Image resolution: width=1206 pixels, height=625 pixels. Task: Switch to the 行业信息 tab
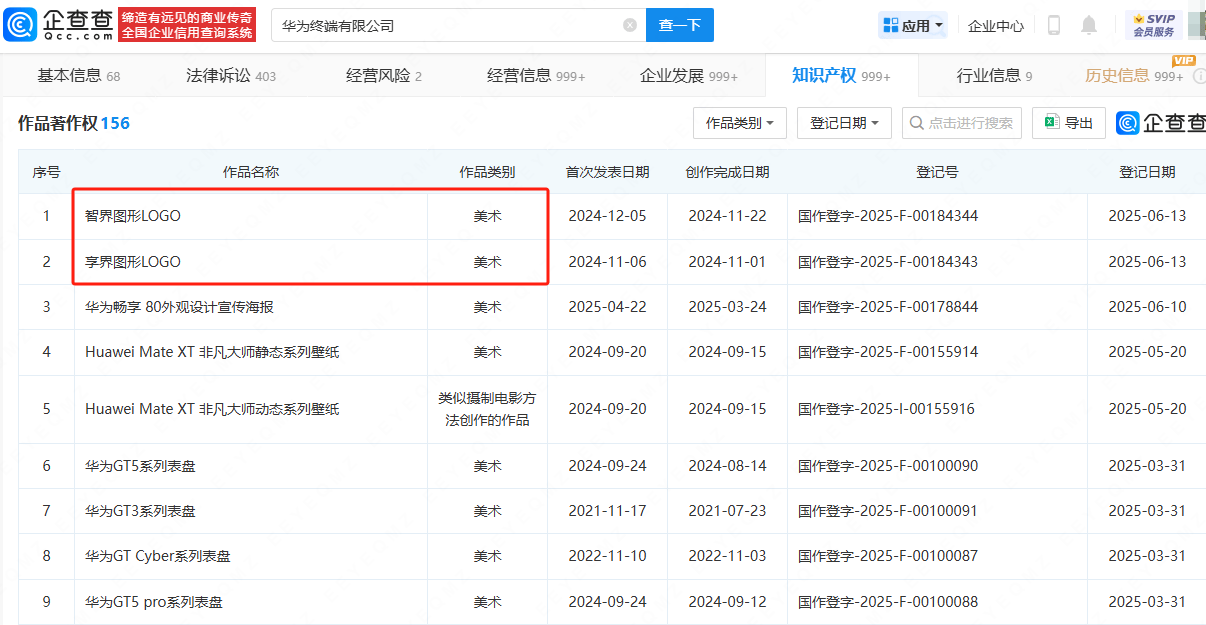click(x=994, y=76)
